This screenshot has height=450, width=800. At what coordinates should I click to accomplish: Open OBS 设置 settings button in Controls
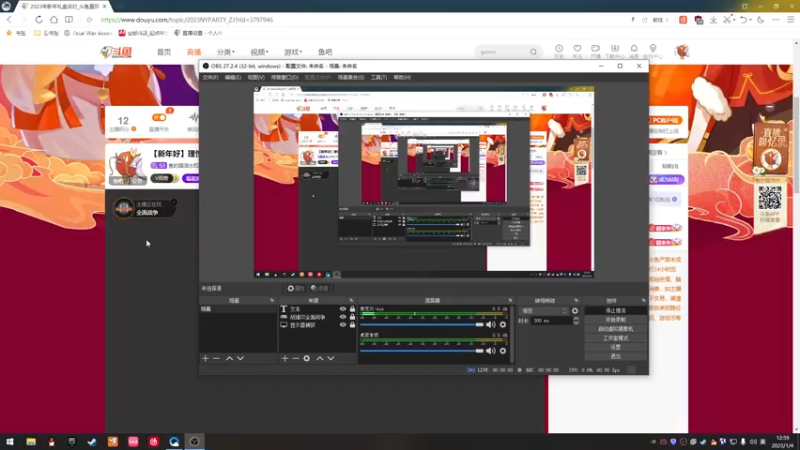[x=615, y=347]
